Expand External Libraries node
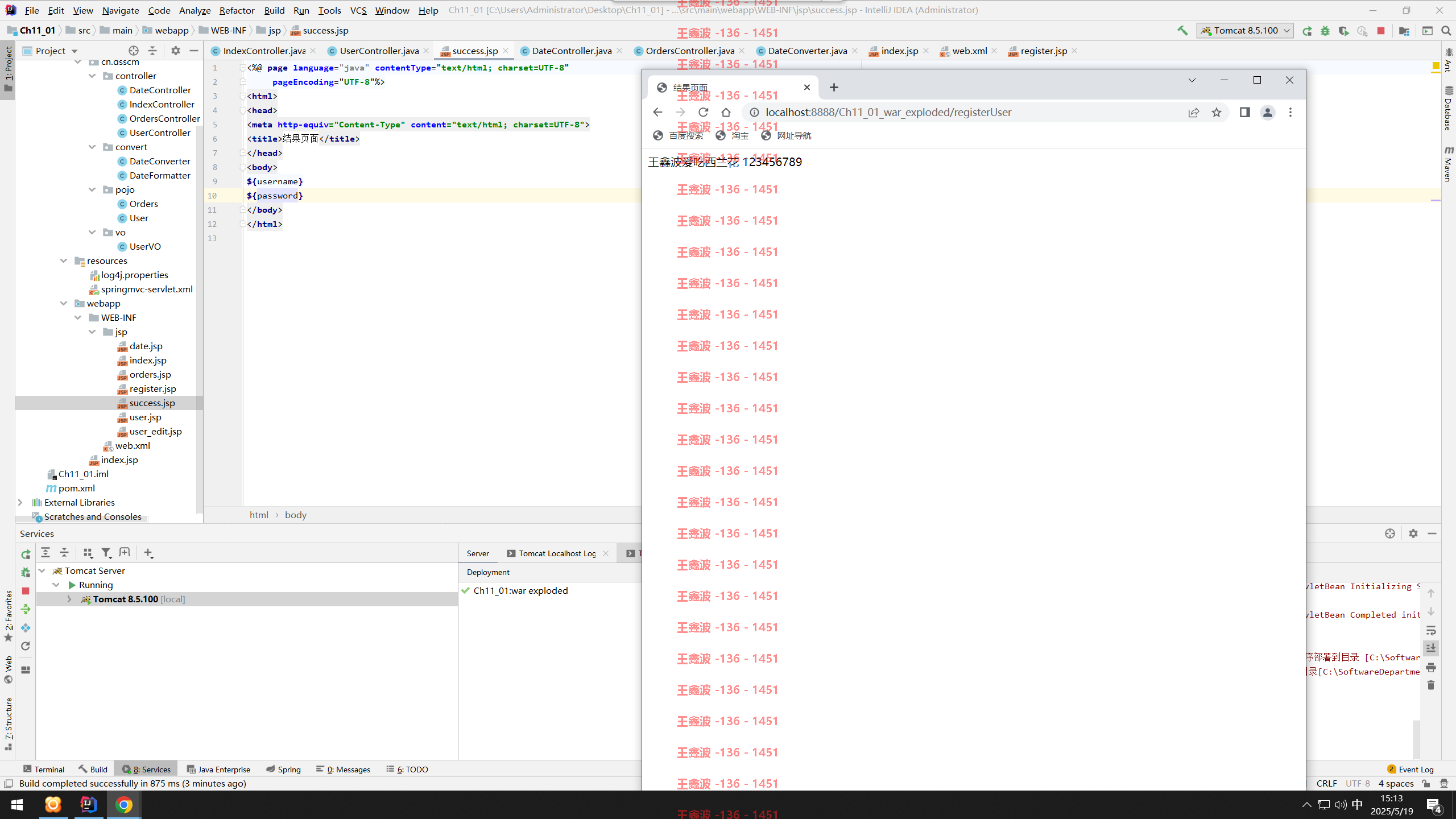 (x=20, y=502)
